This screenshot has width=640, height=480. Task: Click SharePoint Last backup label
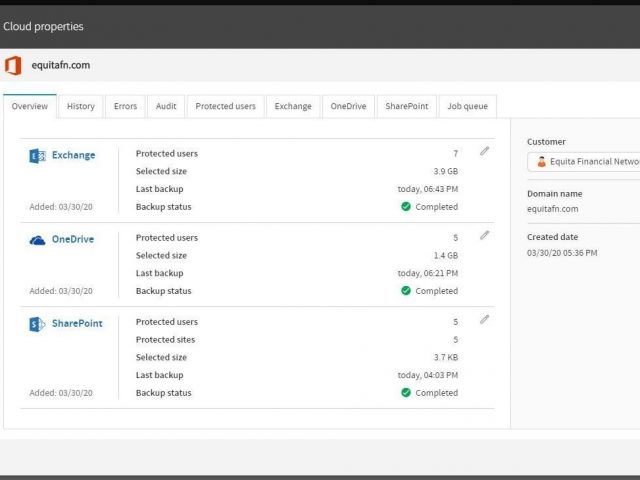(160, 375)
